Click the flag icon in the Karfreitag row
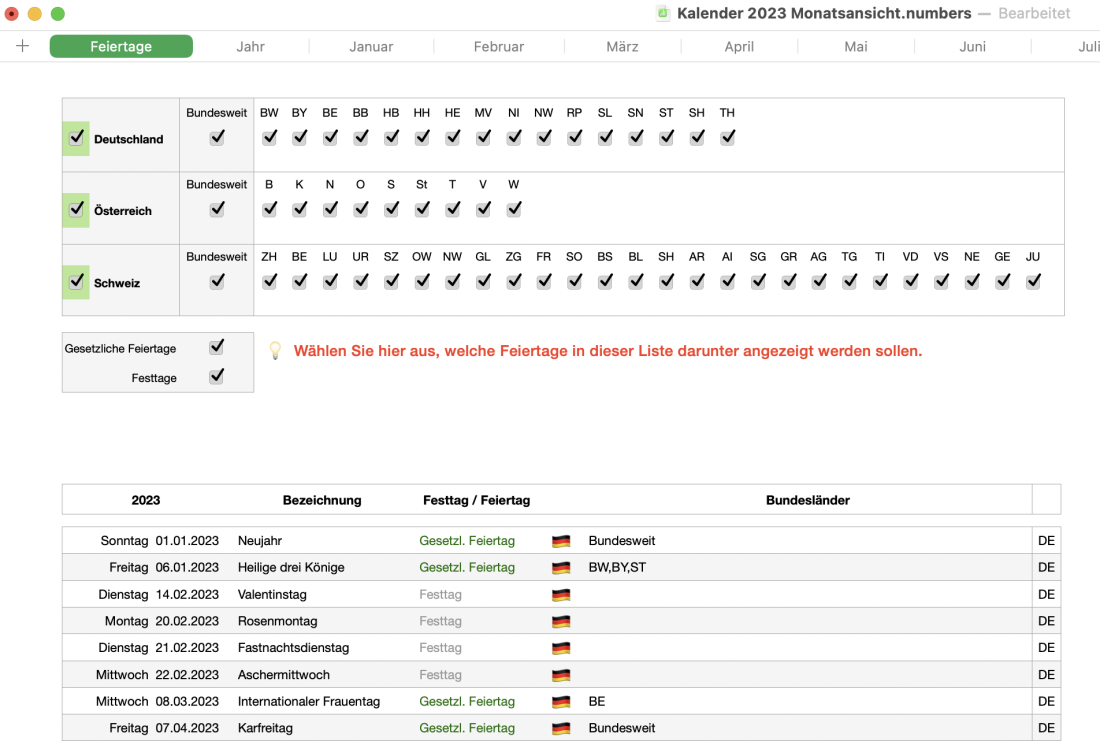 pyautogui.click(x=561, y=728)
